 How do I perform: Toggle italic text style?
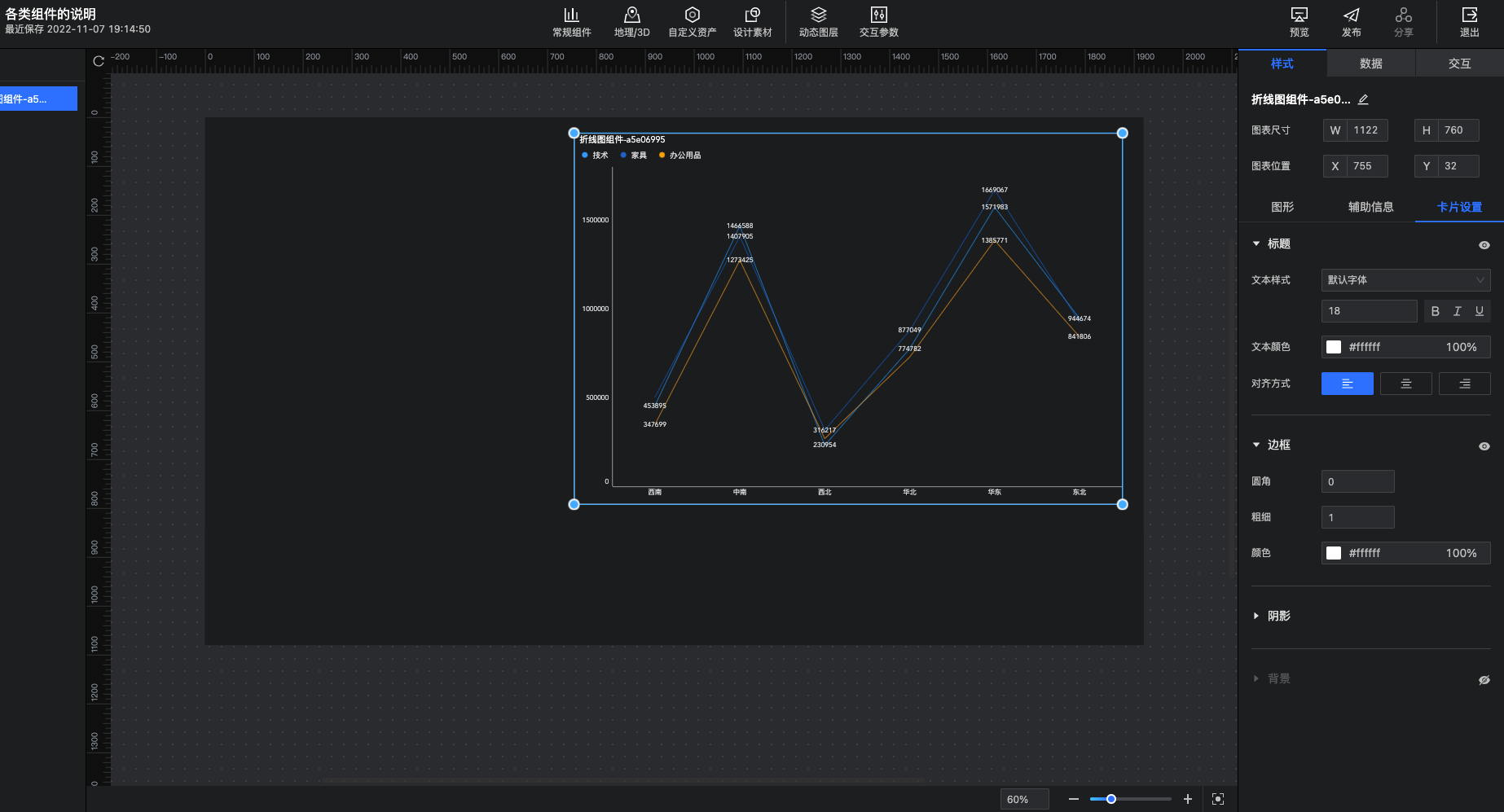coord(1458,311)
